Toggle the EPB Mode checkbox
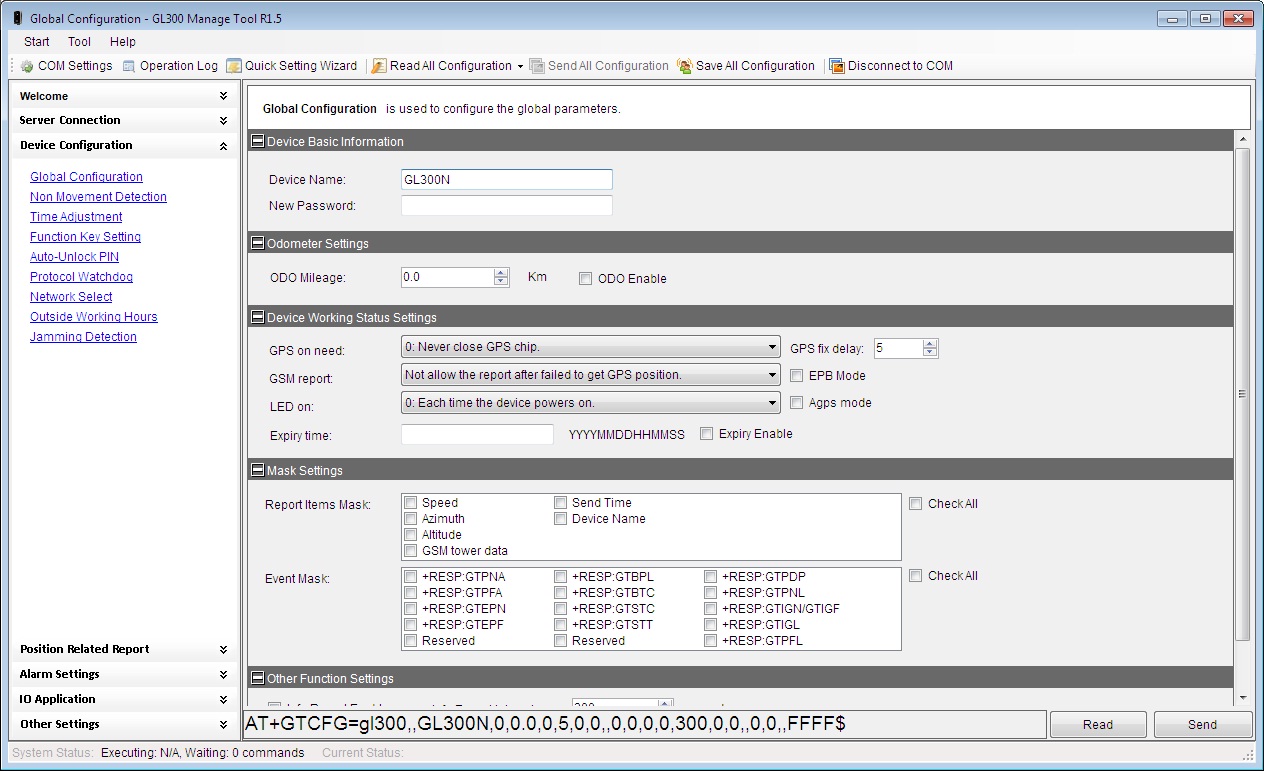Image resolution: width=1264 pixels, height=771 pixels. tap(797, 376)
